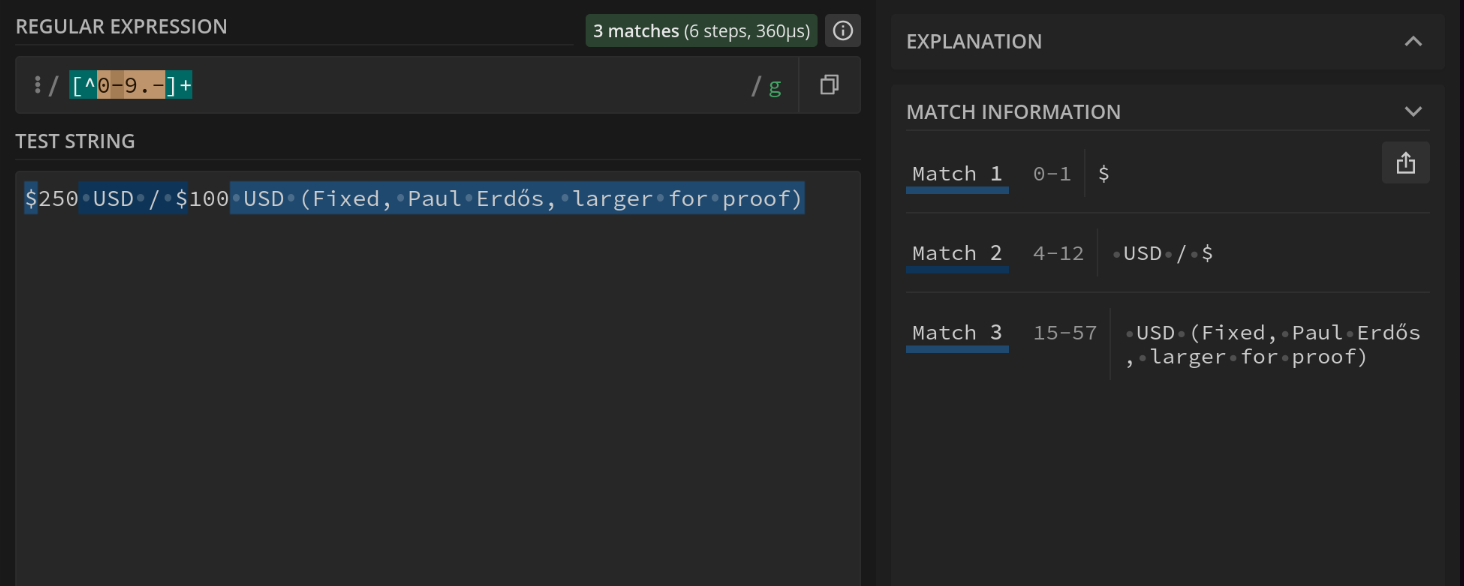Click the regex info icon beside match count
This screenshot has height=586, width=1464.
[843, 31]
